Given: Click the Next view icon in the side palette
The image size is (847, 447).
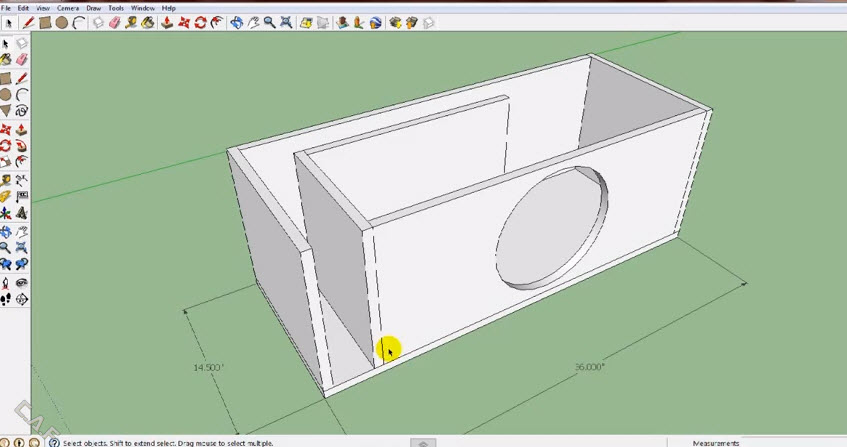Looking at the screenshot, I should [x=22, y=264].
